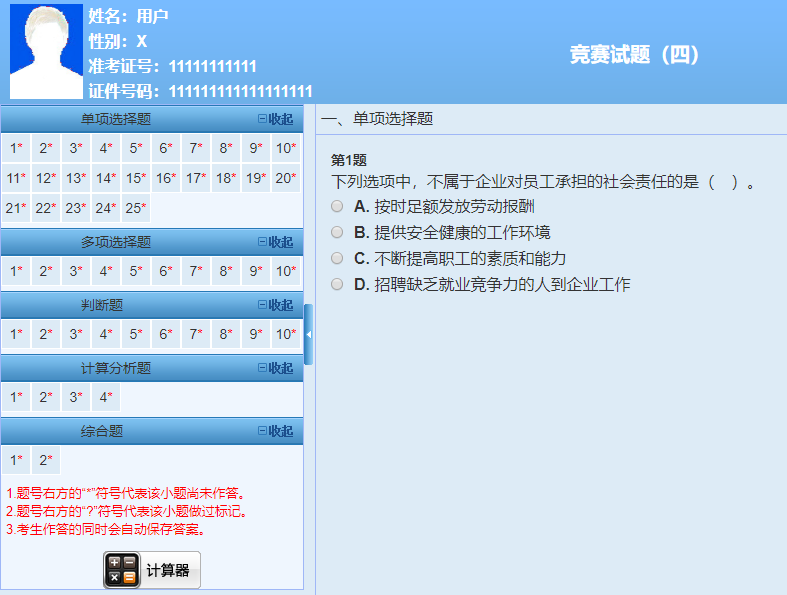Go to single-choice question 11
This screenshot has width=787, height=595.
click(16, 178)
